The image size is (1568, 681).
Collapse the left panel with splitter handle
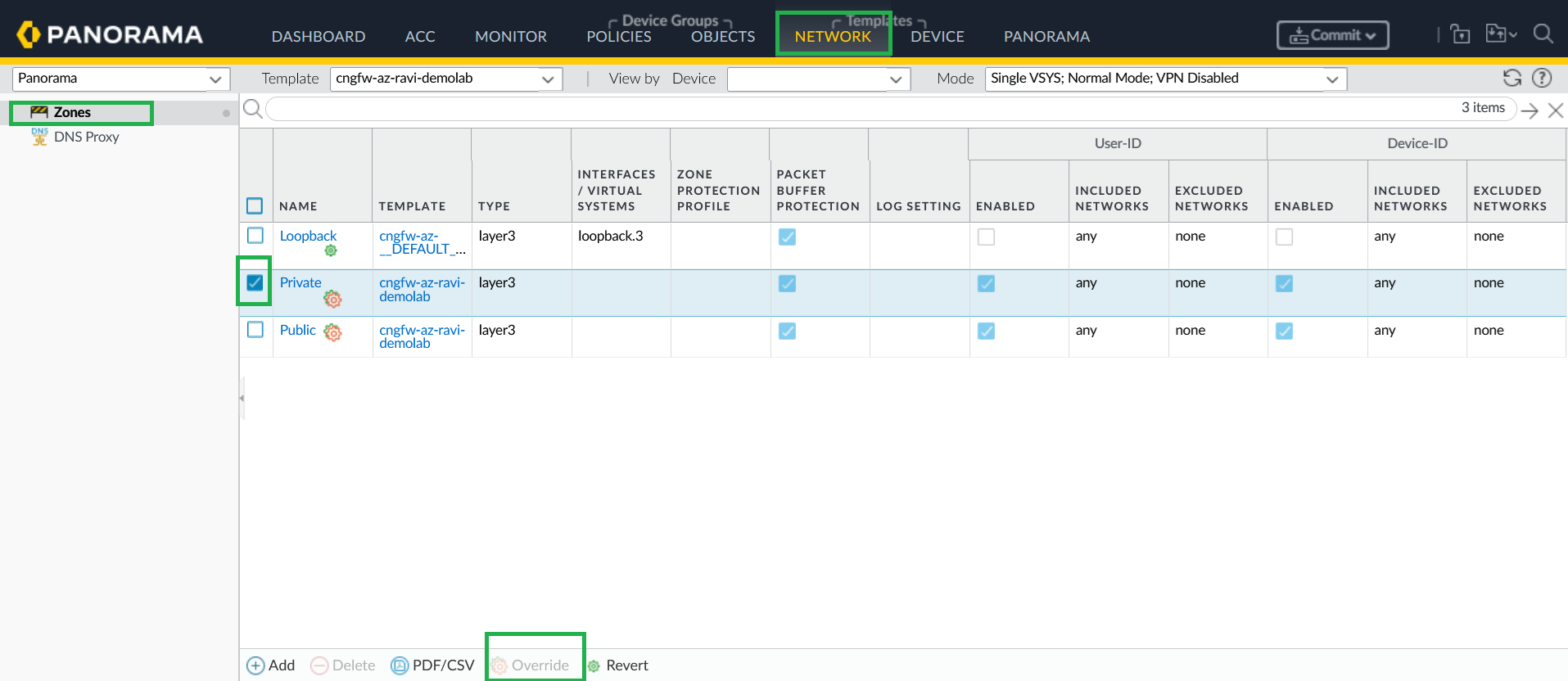click(242, 398)
